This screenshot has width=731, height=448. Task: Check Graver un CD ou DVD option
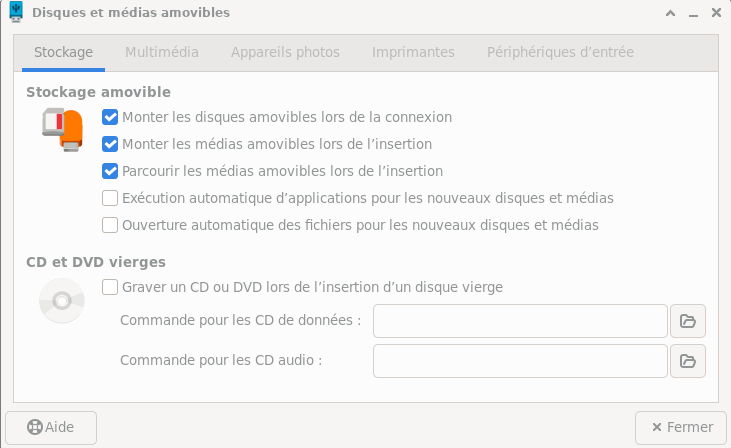(111, 287)
